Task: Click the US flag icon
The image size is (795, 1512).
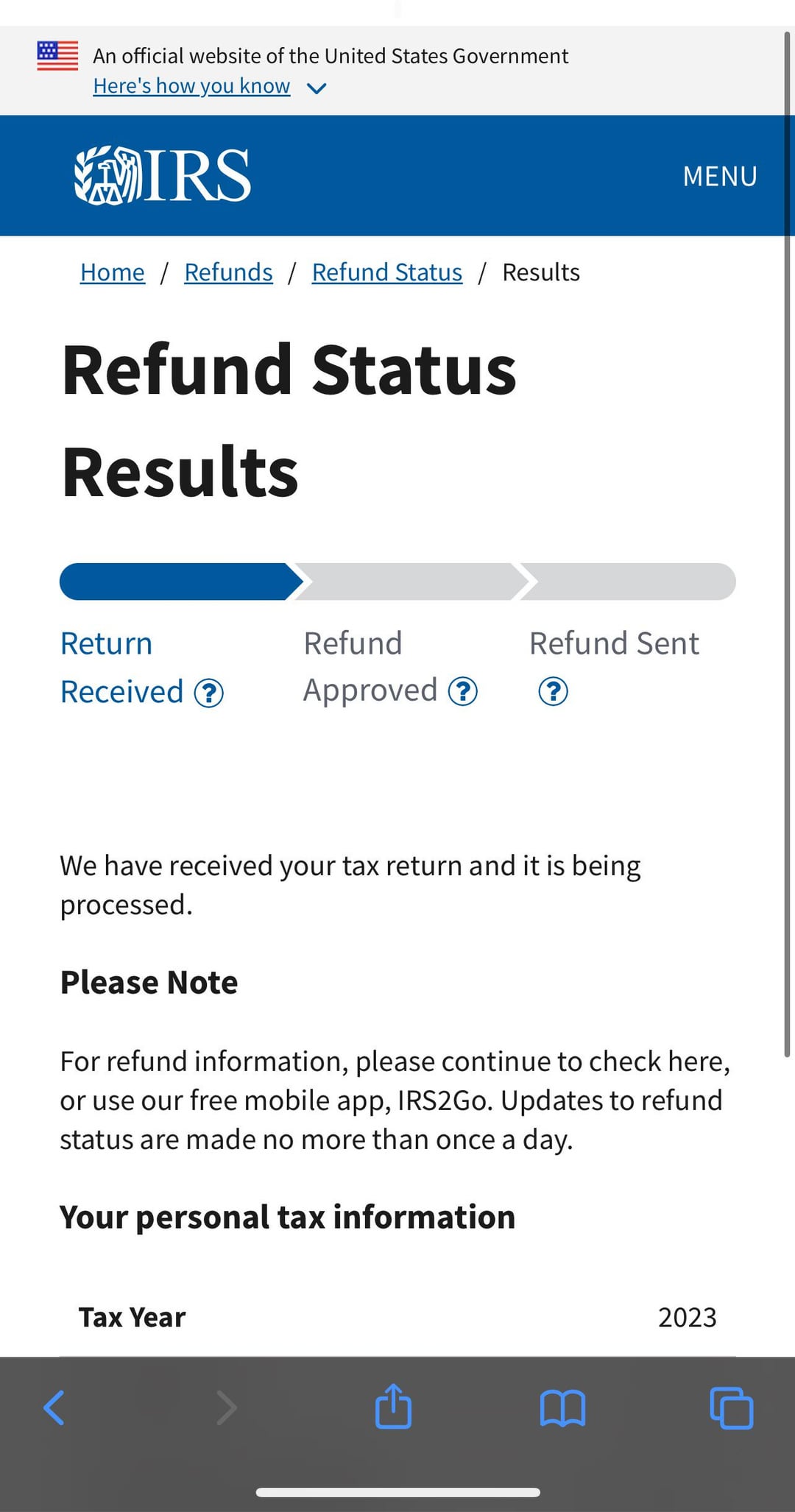Action: (57, 56)
